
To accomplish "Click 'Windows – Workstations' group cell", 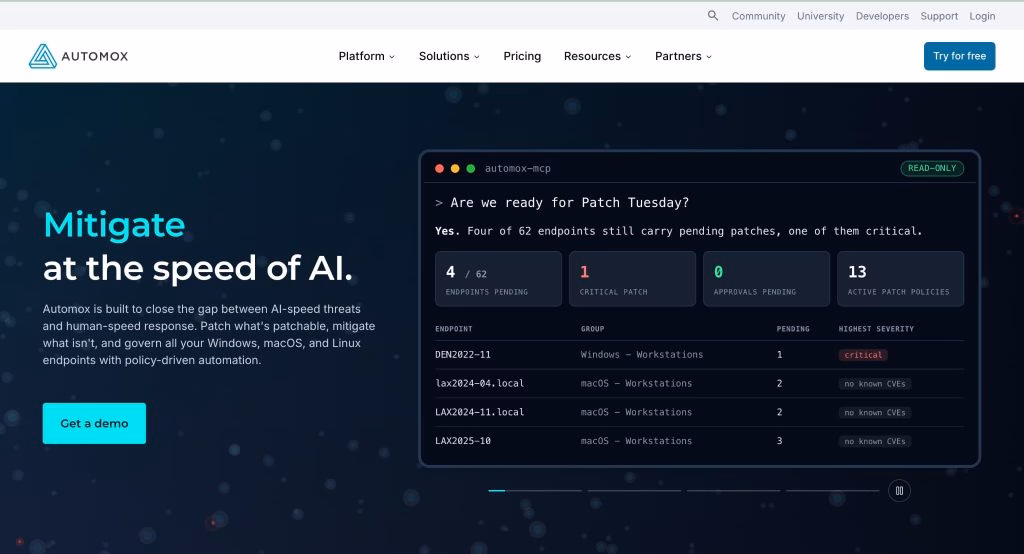I will (x=642, y=355).
